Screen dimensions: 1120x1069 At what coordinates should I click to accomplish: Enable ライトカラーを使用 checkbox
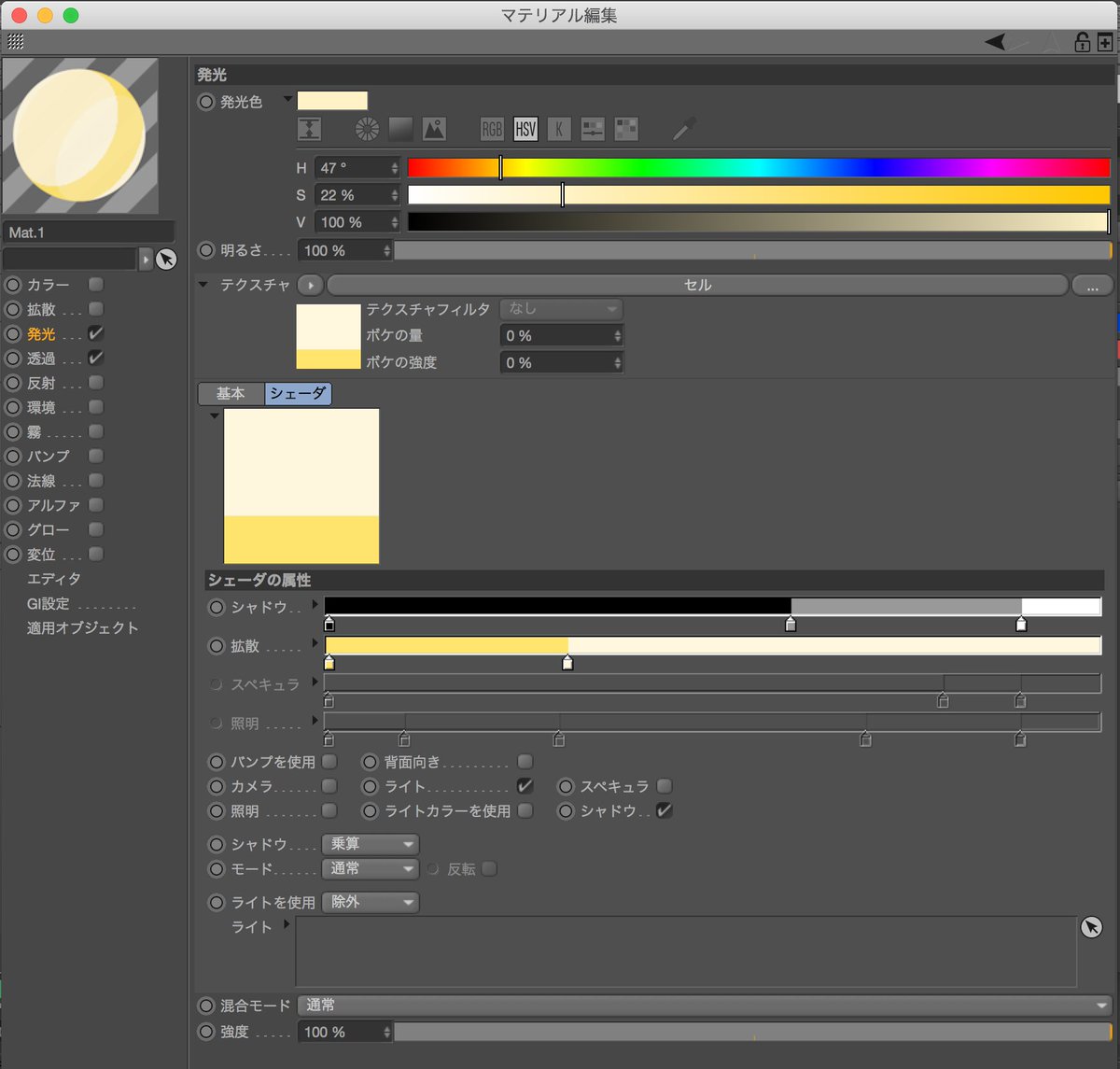click(x=525, y=810)
